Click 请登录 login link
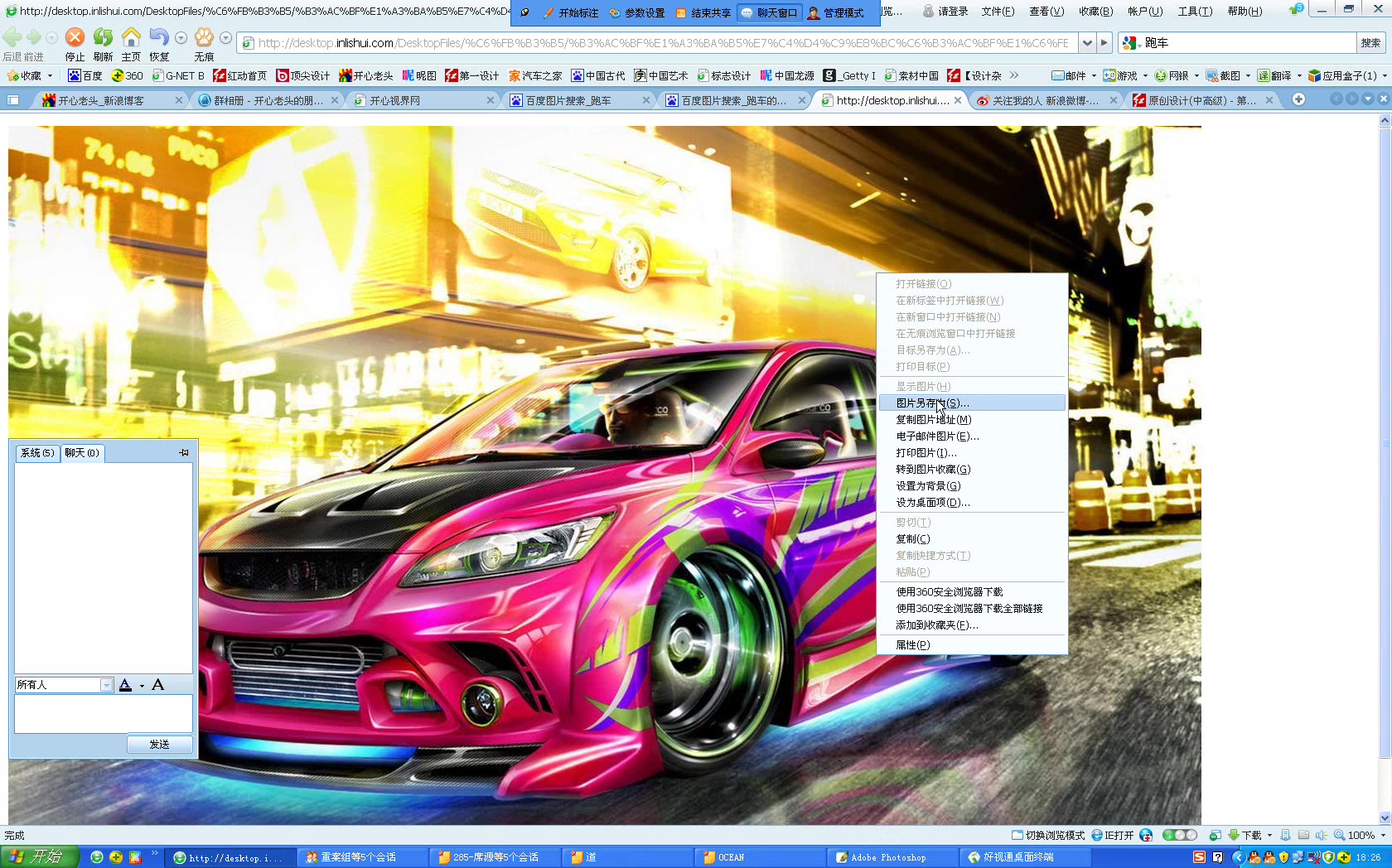The height and width of the screenshot is (868, 1392). tap(945, 11)
